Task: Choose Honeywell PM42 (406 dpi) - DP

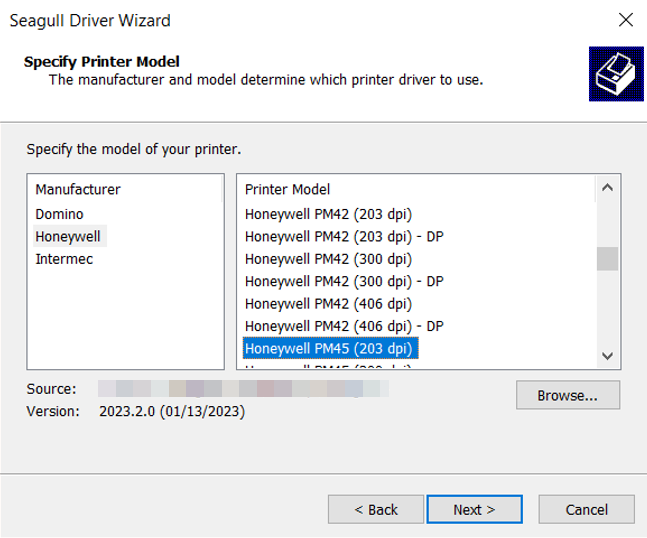Action: pos(344,326)
